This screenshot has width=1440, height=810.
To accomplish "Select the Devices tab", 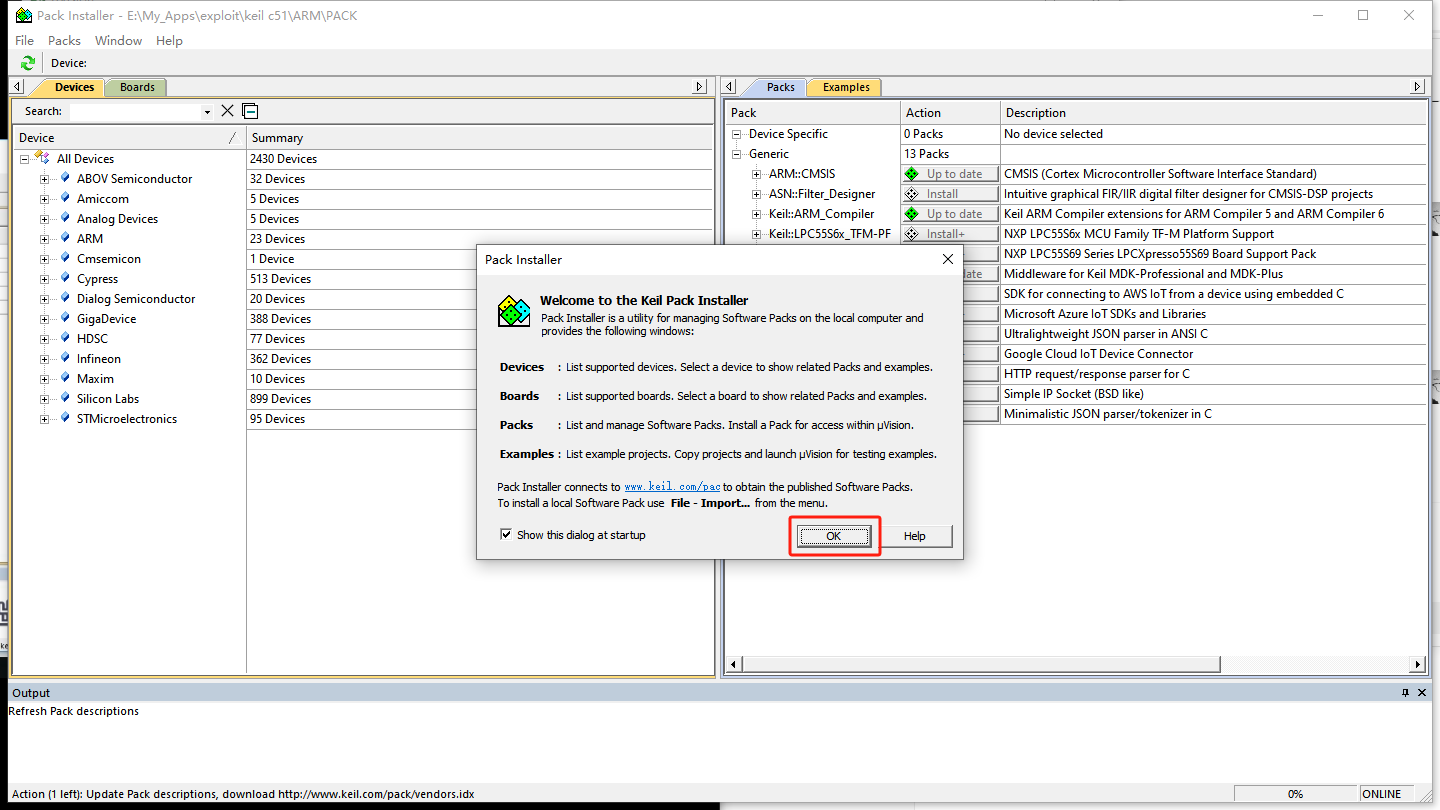I will pos(73,87).
